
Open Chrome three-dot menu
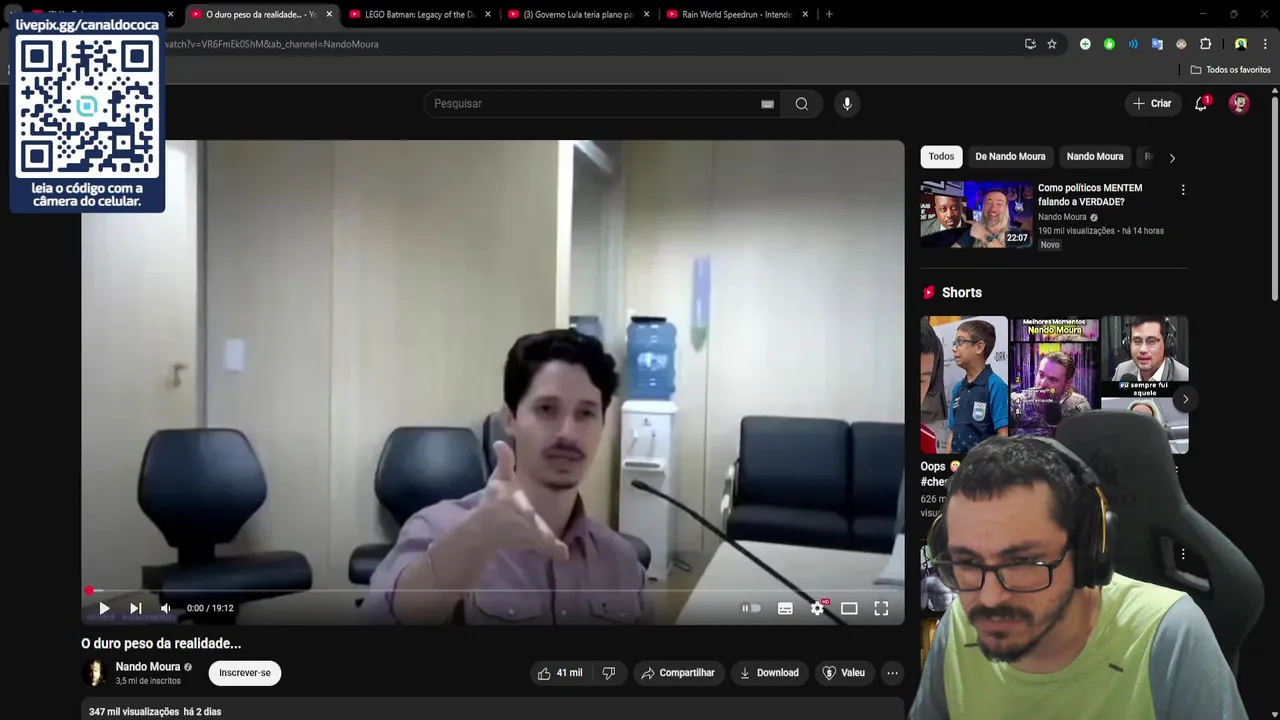click(1265, 44)
